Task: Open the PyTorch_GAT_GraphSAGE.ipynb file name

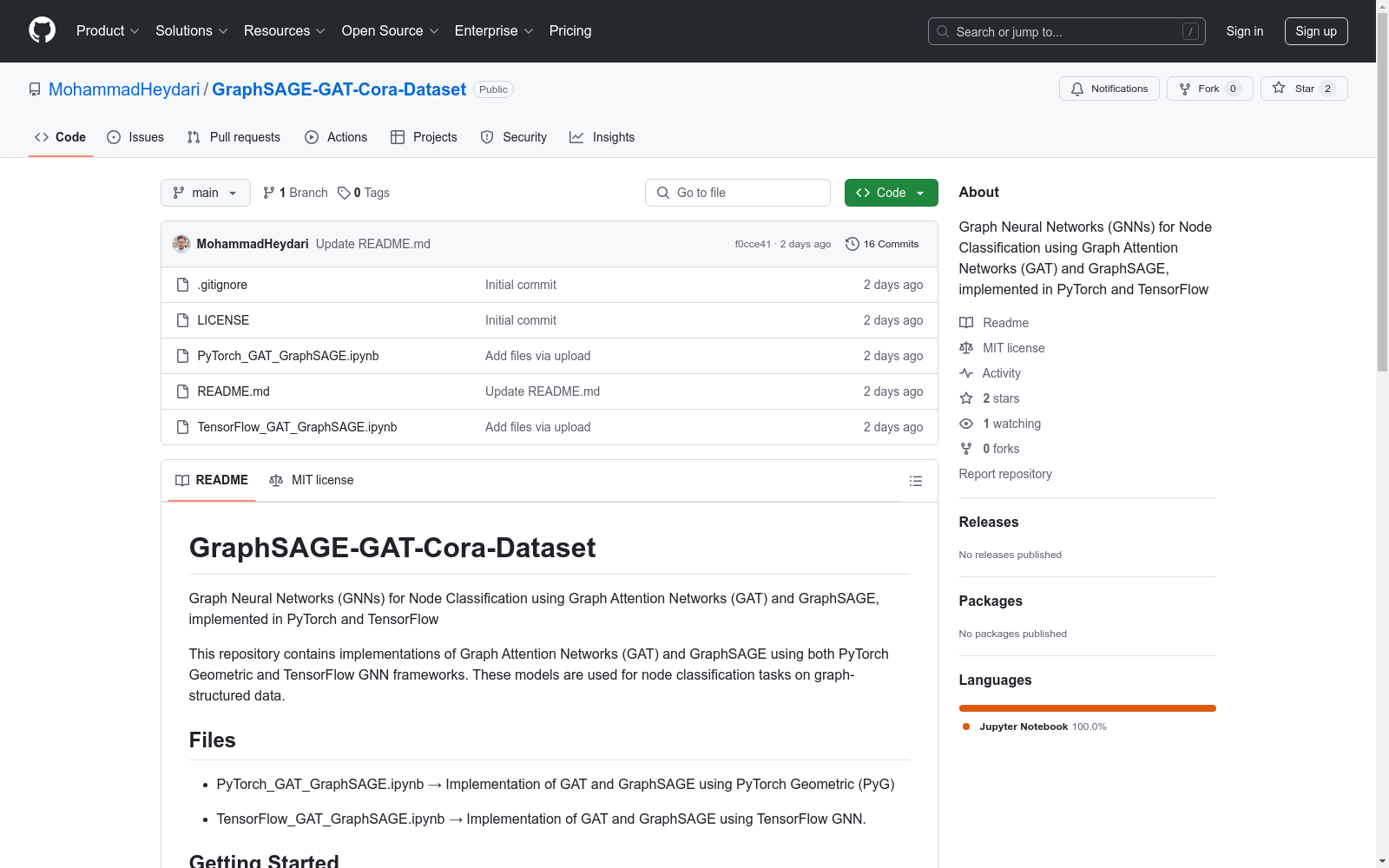Action: coord(288,356)
